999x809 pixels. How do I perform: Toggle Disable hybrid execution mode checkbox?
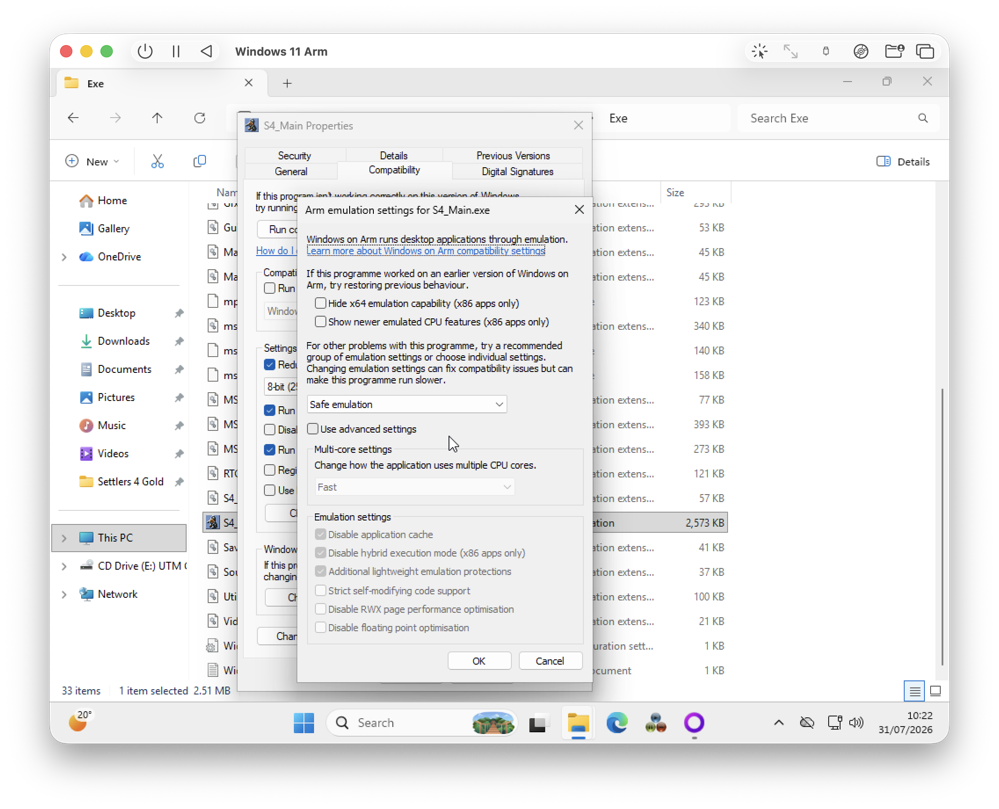tap(320, 553)
